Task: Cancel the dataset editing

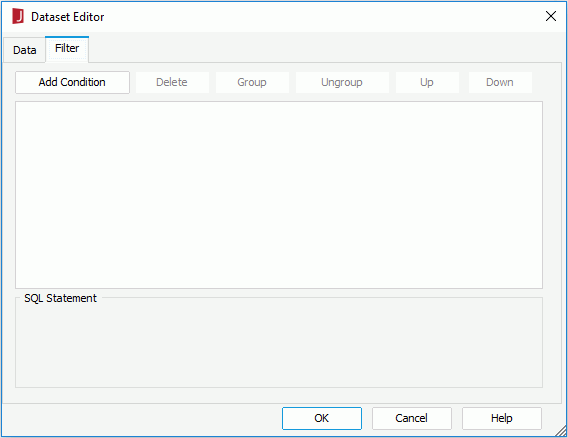Action: [x=412, y=418]
